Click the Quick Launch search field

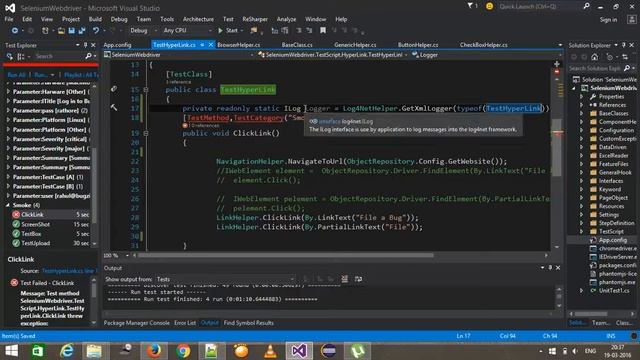pyautogui.click(x=539, y=7)
